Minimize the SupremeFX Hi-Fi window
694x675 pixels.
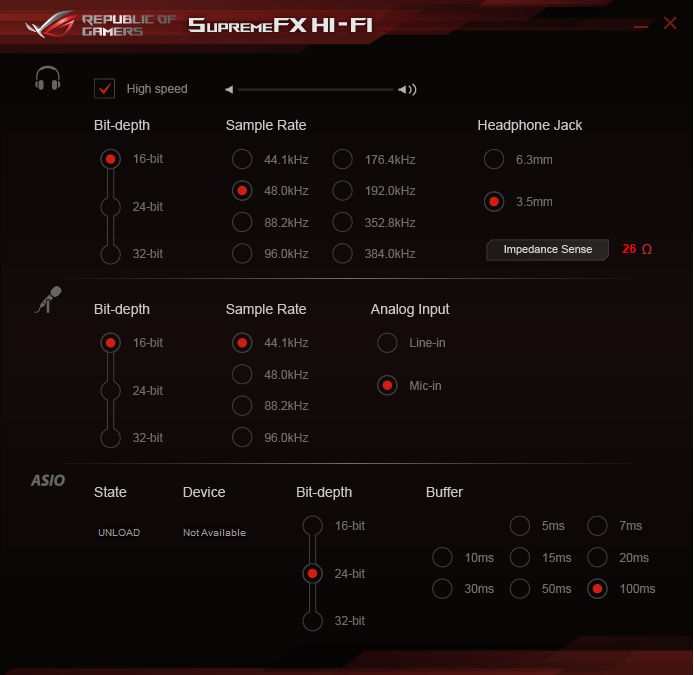(640, 27)
